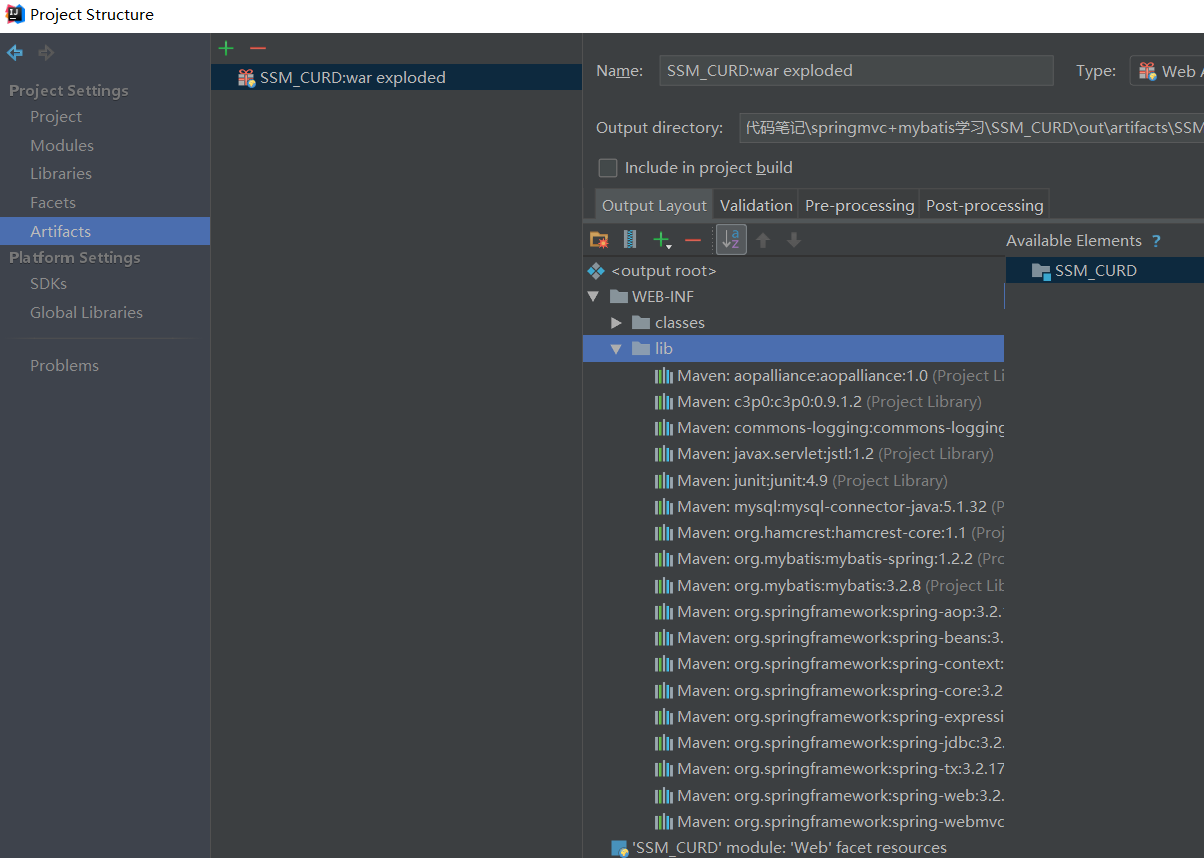Select Maven org.springframework:spring-jdbc entry
This screenshot has width=1204, height=858.
[x=829, y=743]
